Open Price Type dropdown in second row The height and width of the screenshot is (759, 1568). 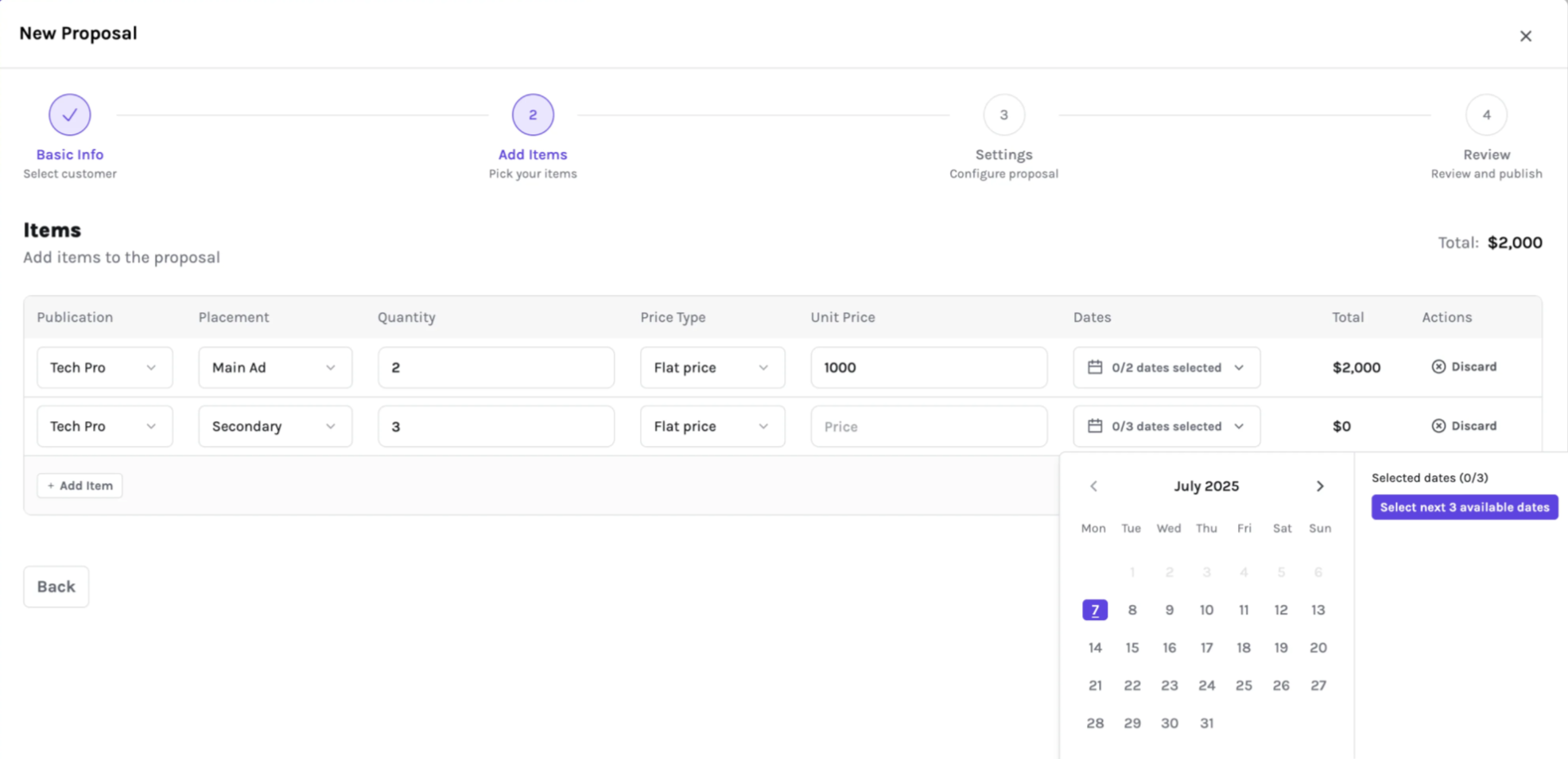pyautogui.click(x=712, y=426)
